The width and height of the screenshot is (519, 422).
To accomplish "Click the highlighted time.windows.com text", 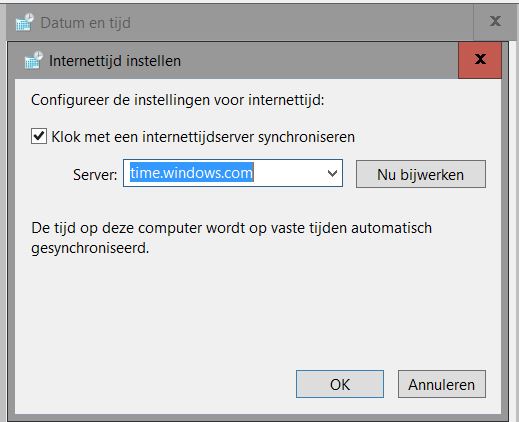I will click(192, 173).
